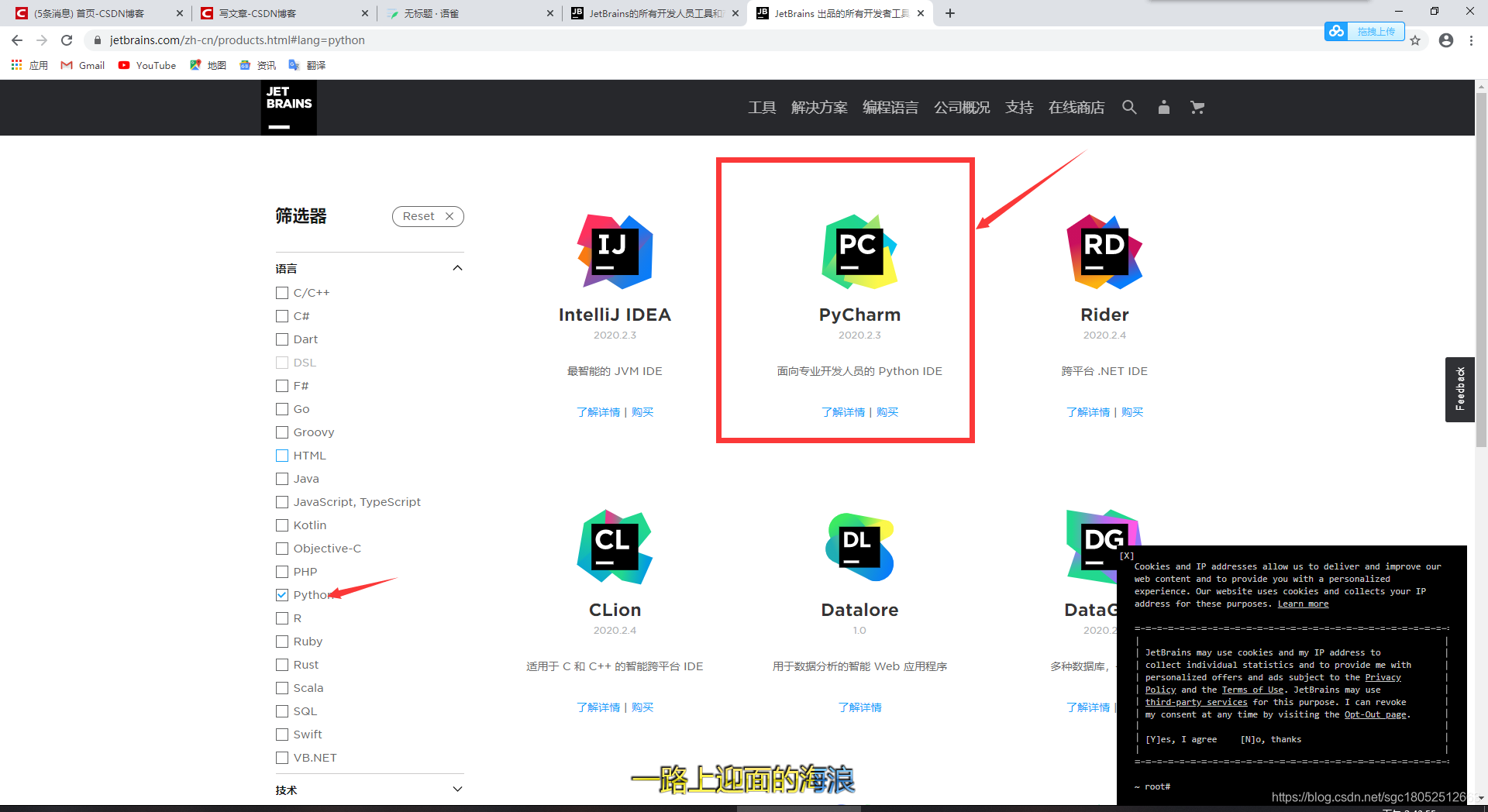Click the IntelliJ IDEA product logo
The height and width of the screenshot is (812, 1488).
pos(615,252)
